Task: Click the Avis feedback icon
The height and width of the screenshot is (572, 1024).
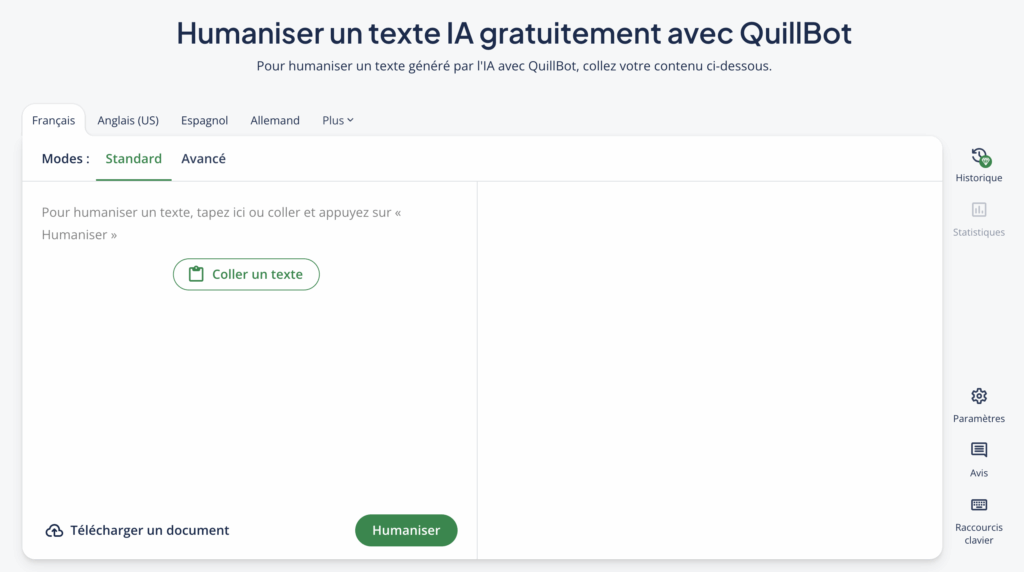Action: (x=979, y=450)
